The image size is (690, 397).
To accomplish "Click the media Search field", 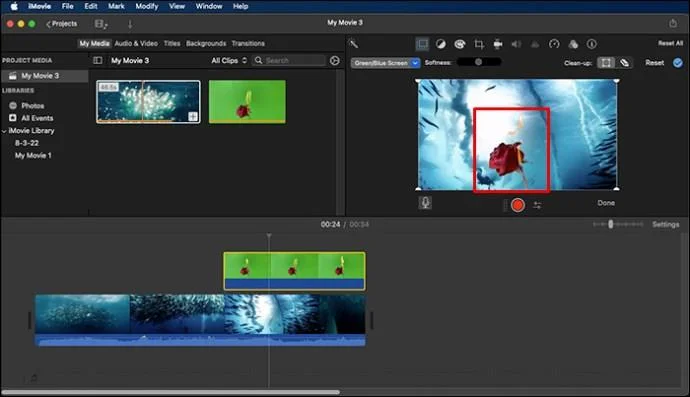I will (289, 60).
